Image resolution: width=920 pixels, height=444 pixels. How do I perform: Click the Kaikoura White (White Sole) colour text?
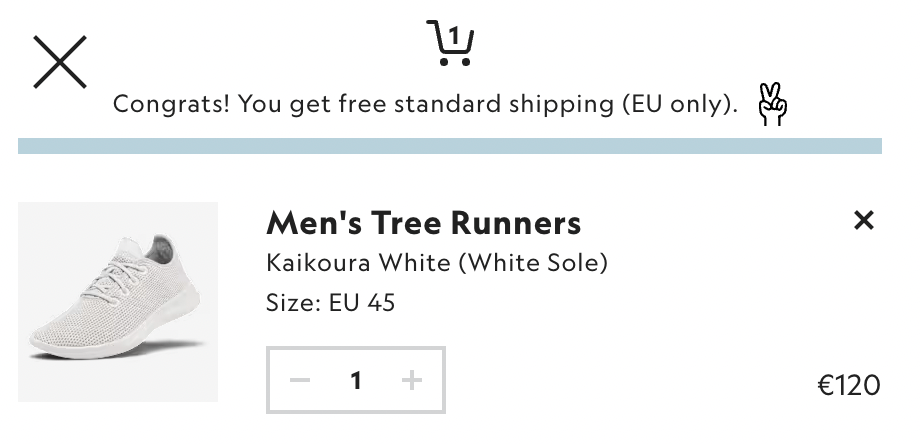pos(437,263)
